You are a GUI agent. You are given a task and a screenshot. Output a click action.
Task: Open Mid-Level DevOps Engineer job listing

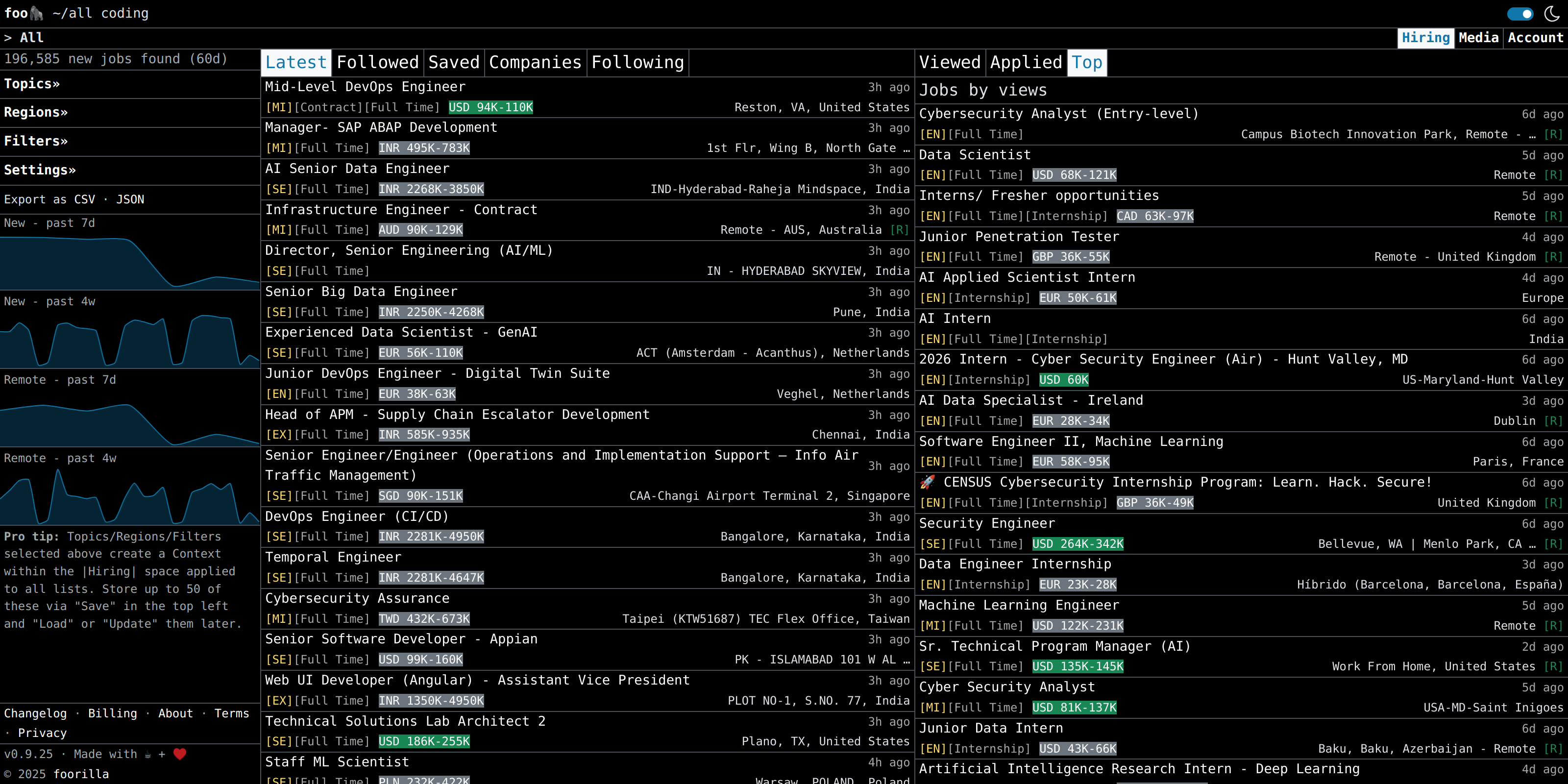[365, 86]
